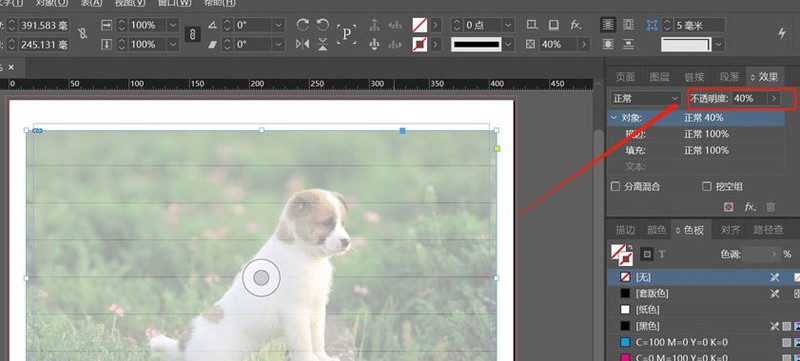
Task: Collapse the 对象 row in Effects panel
Action: (614, 118)
